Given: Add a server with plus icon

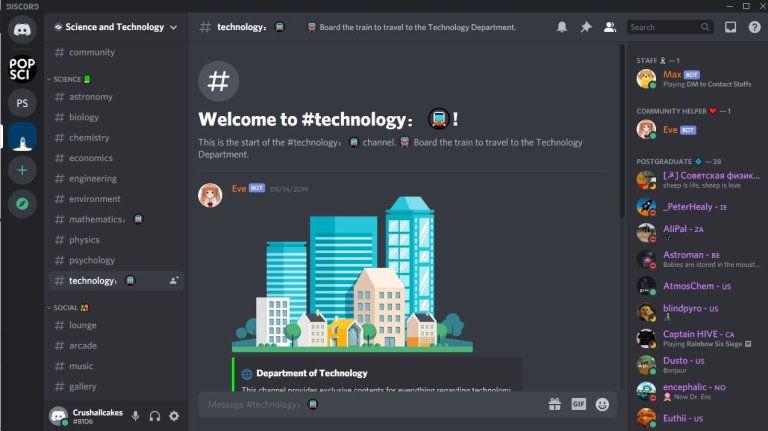Looking at the screenshot, I should (22, 170).
